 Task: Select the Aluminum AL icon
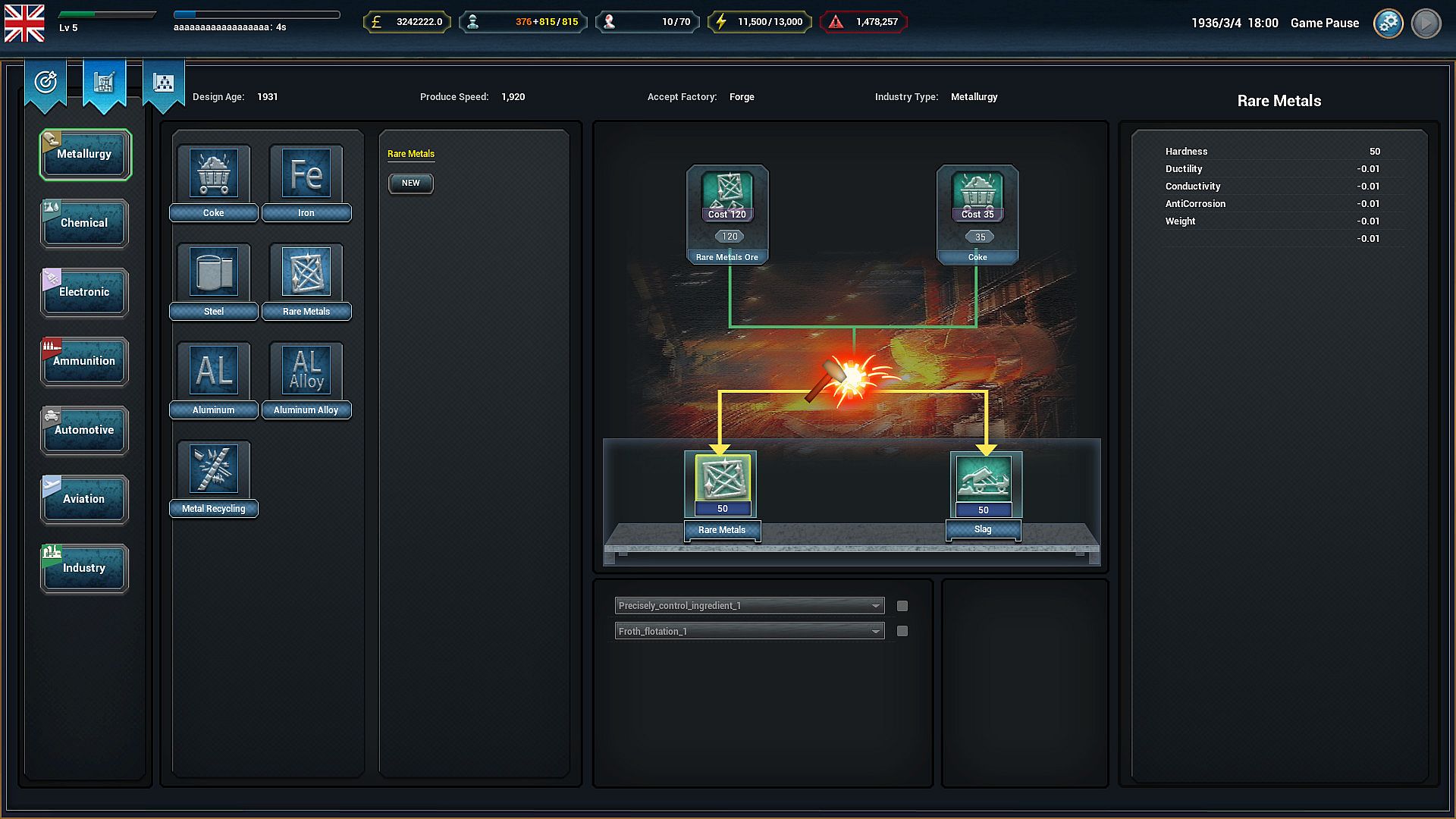pos(214,371)
